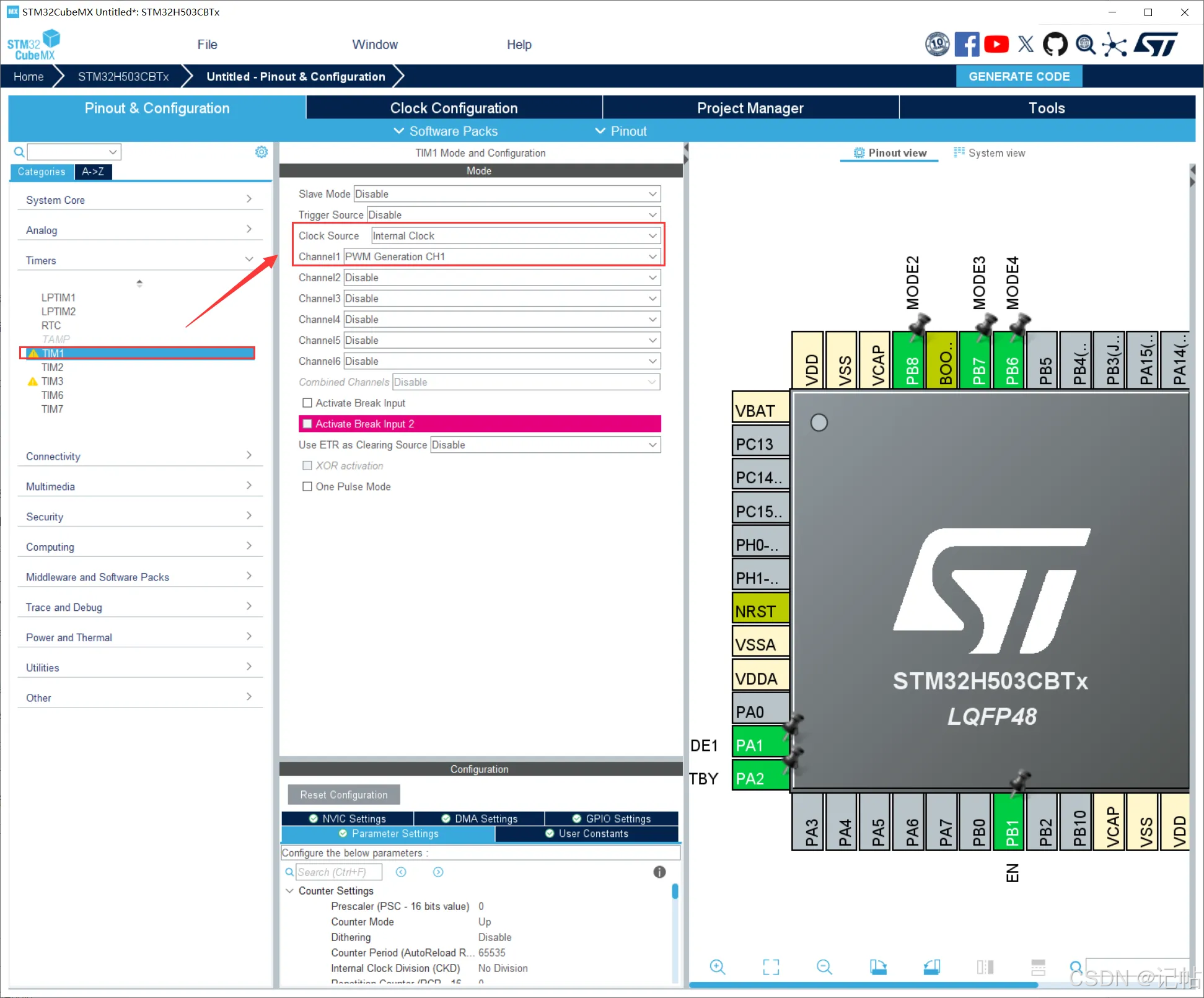1204x998 pixels.
Task: Expand the Connectivity category
Action: coord(140,456)
